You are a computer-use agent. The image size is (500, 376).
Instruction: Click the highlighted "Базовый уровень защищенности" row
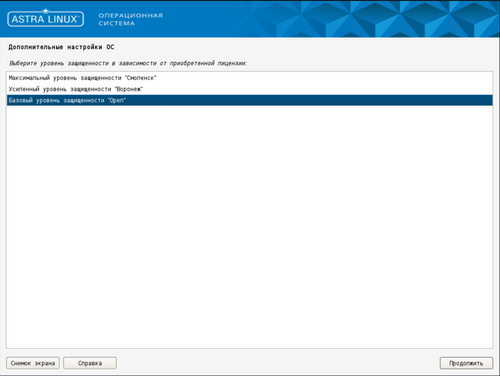(249, 100)
